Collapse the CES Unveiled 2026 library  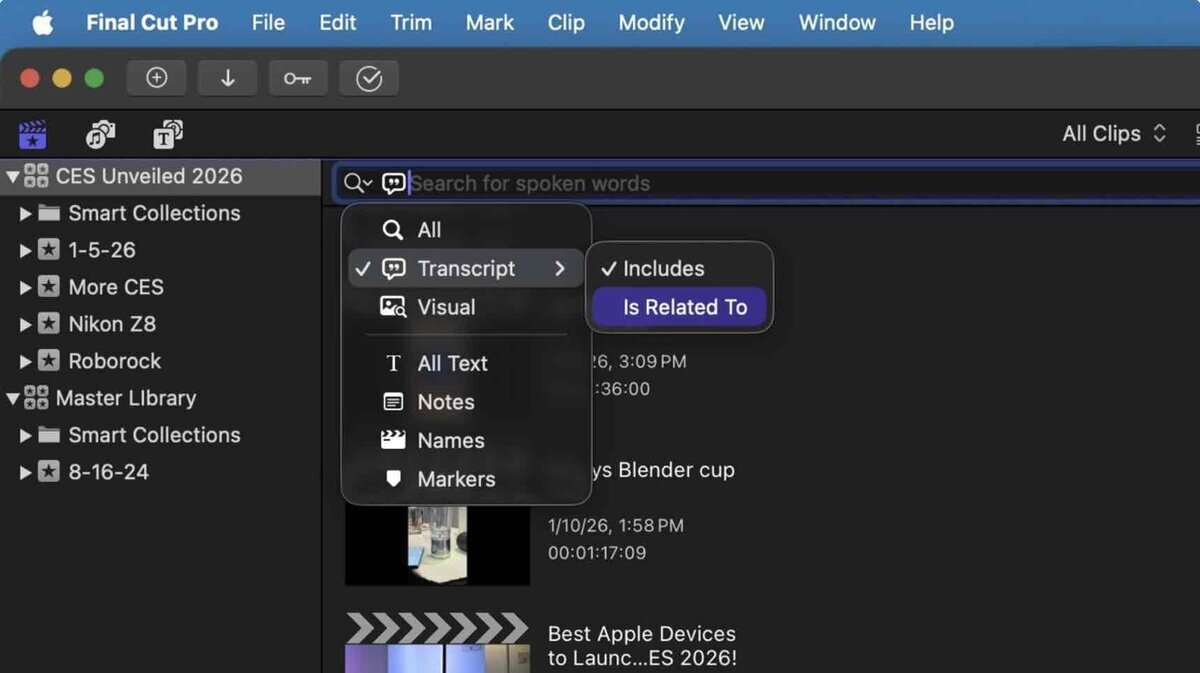[12, 177]
